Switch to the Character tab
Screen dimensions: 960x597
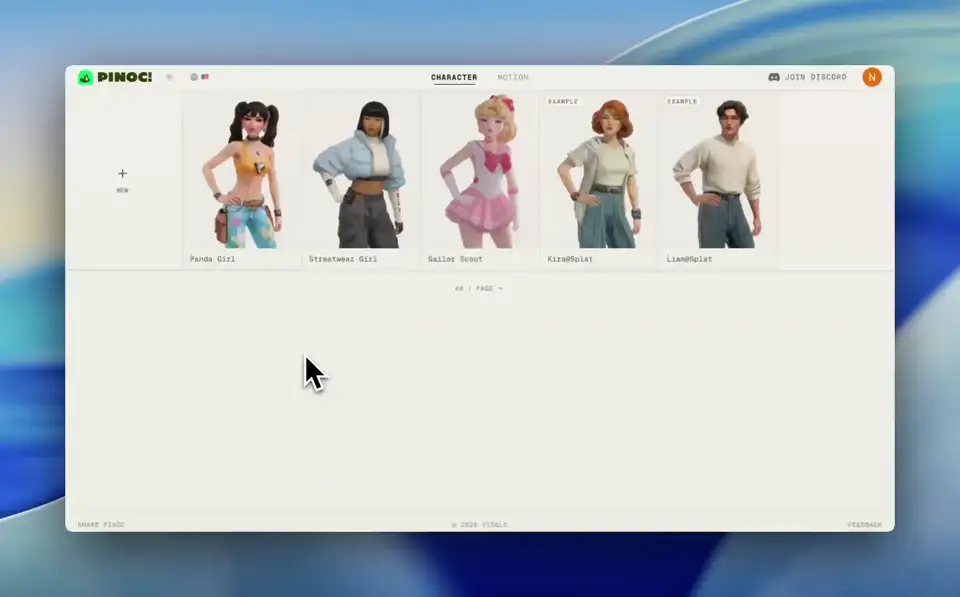click(x=454, y=77)
